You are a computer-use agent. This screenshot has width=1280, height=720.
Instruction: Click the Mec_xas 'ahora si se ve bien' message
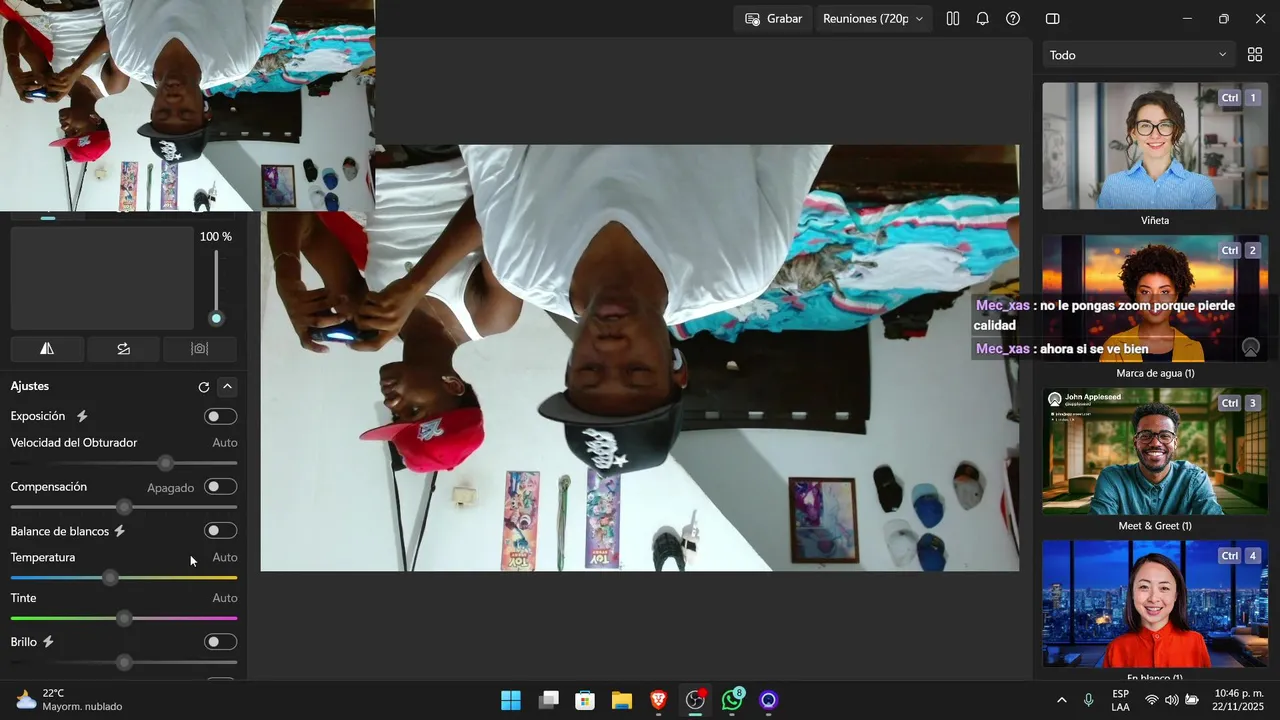1061,349
